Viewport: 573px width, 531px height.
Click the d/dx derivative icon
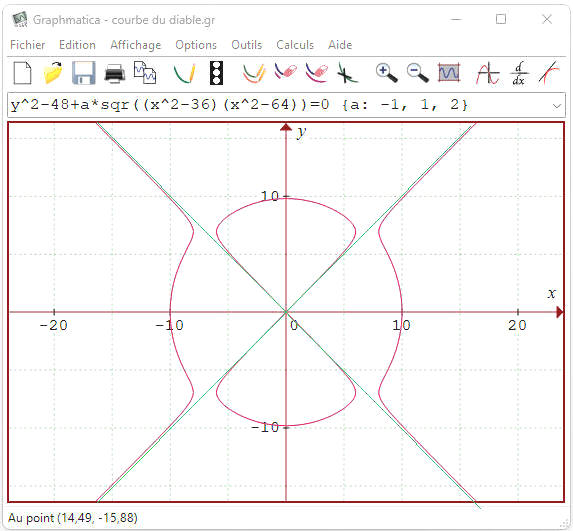tap(519, 73)
